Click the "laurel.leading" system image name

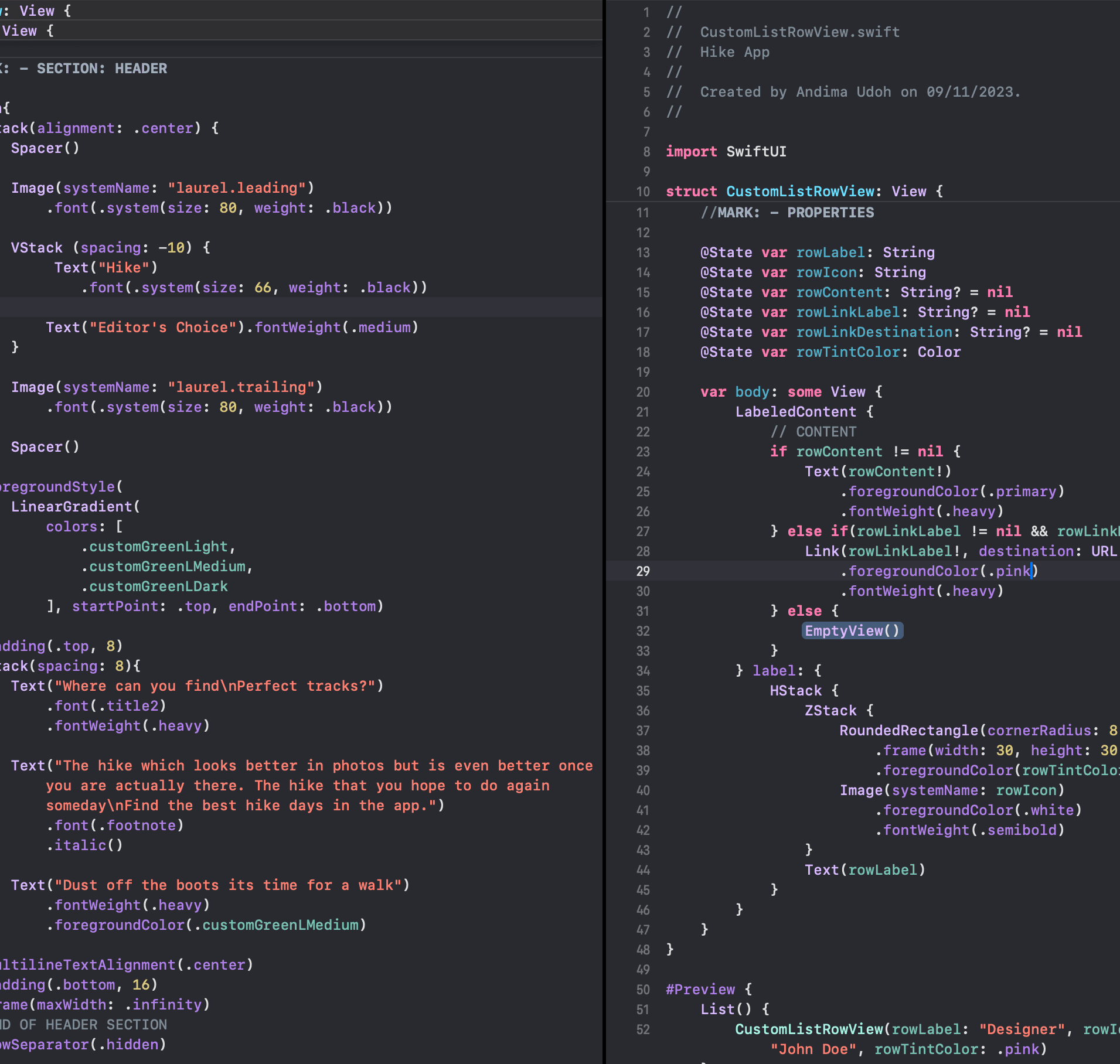(237, 187)
